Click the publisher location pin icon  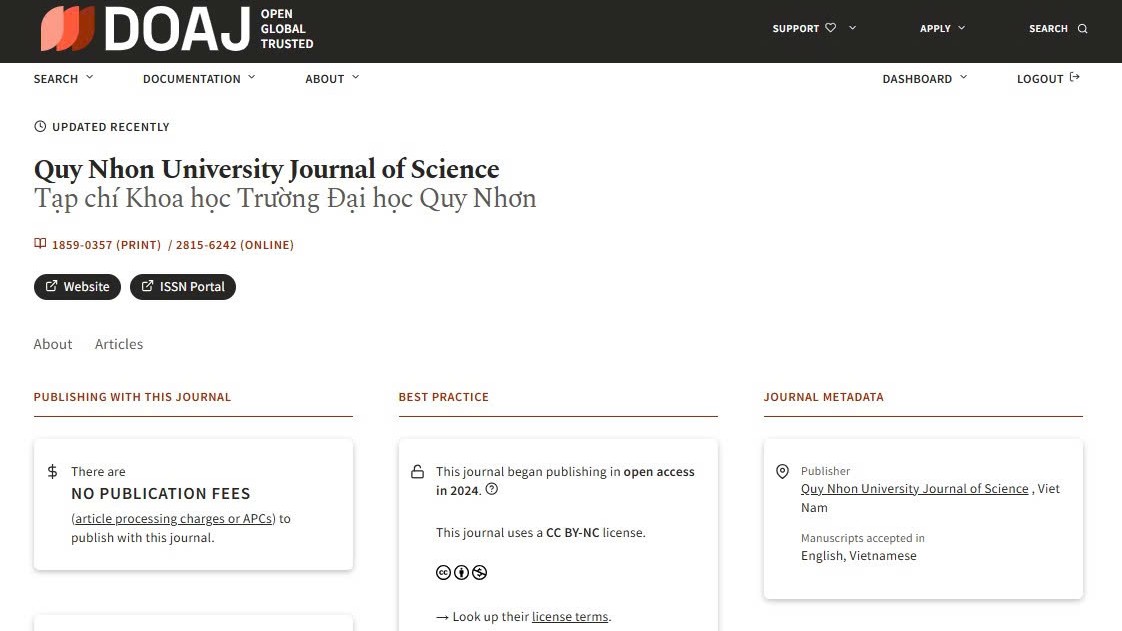tap(782, 472)
